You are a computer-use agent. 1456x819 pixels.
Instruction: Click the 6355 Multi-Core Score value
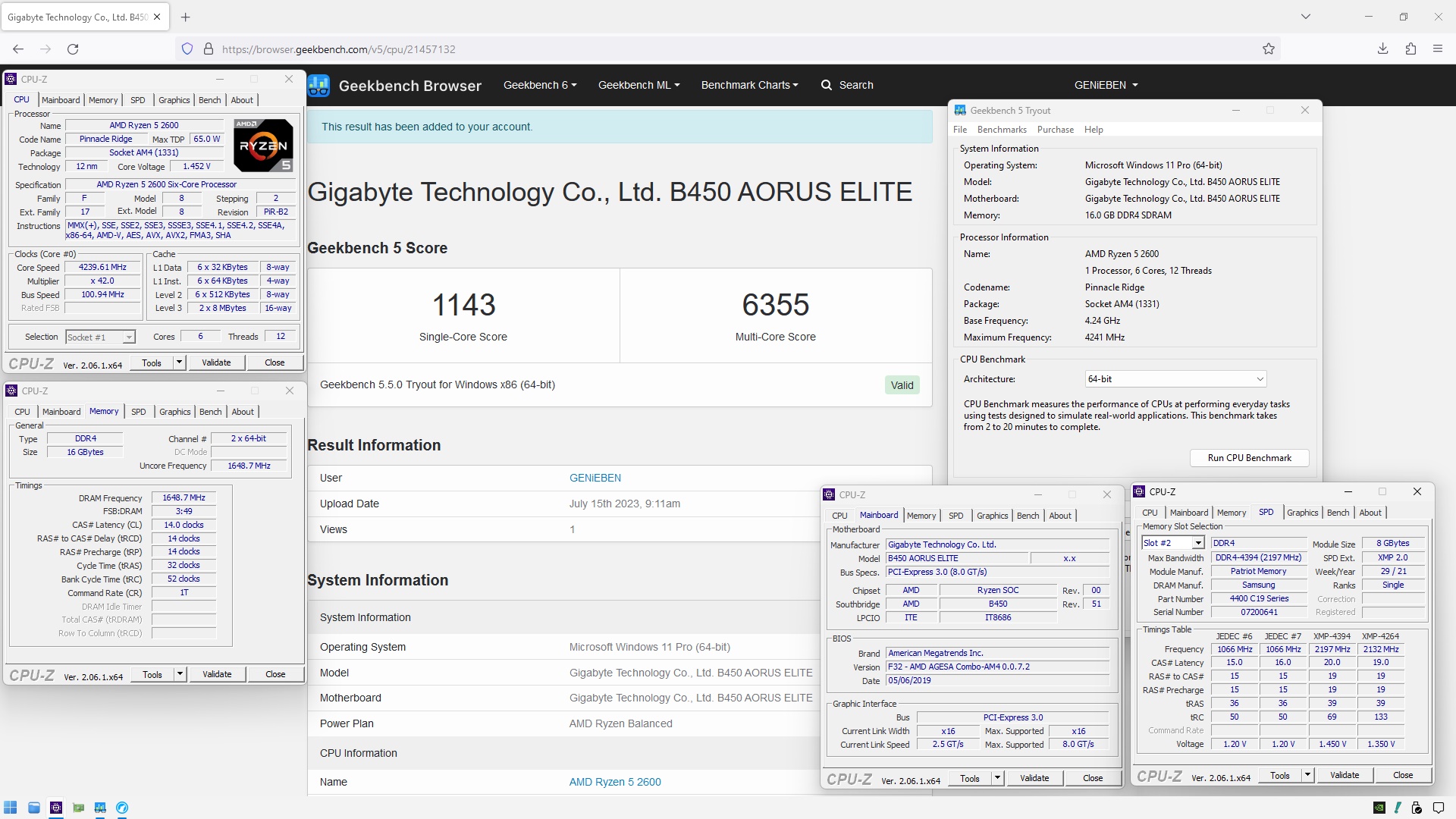pos(776,305)
